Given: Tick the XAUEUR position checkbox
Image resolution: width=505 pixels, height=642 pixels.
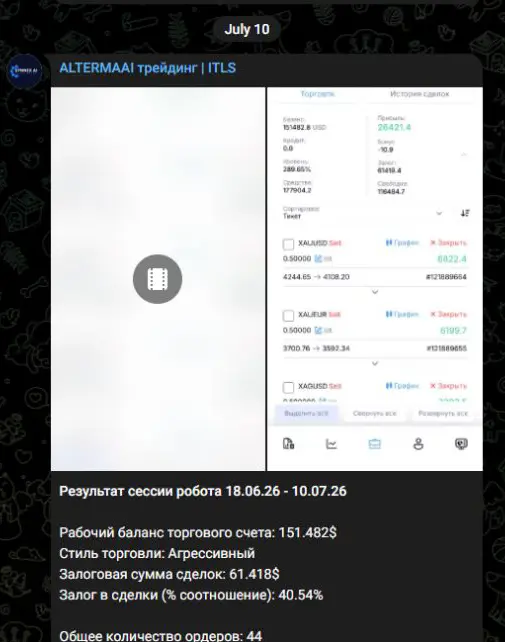Looking at the screenshot, I should [288, 316].
